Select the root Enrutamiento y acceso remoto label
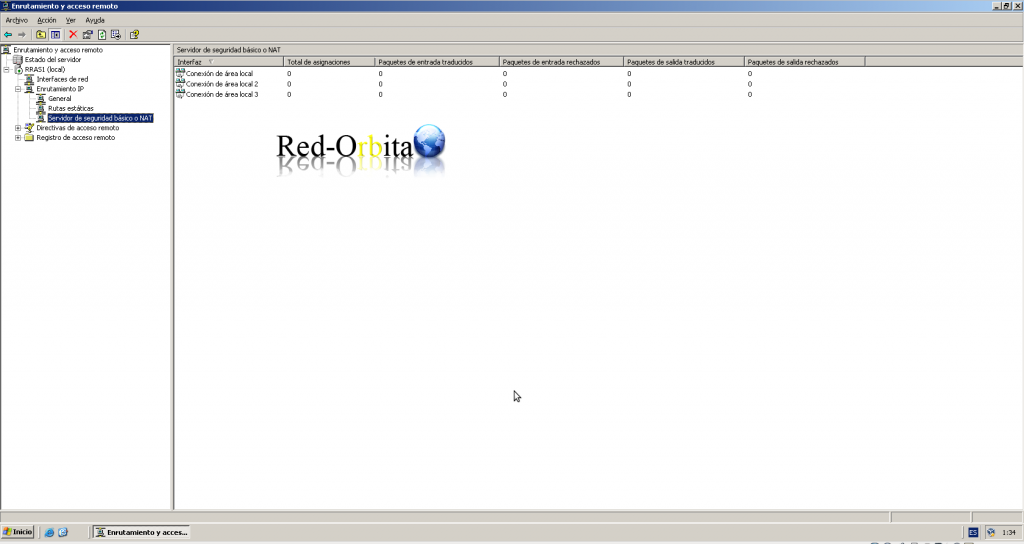The width and height of the screenshot is (1024, 544). [58, 50]
